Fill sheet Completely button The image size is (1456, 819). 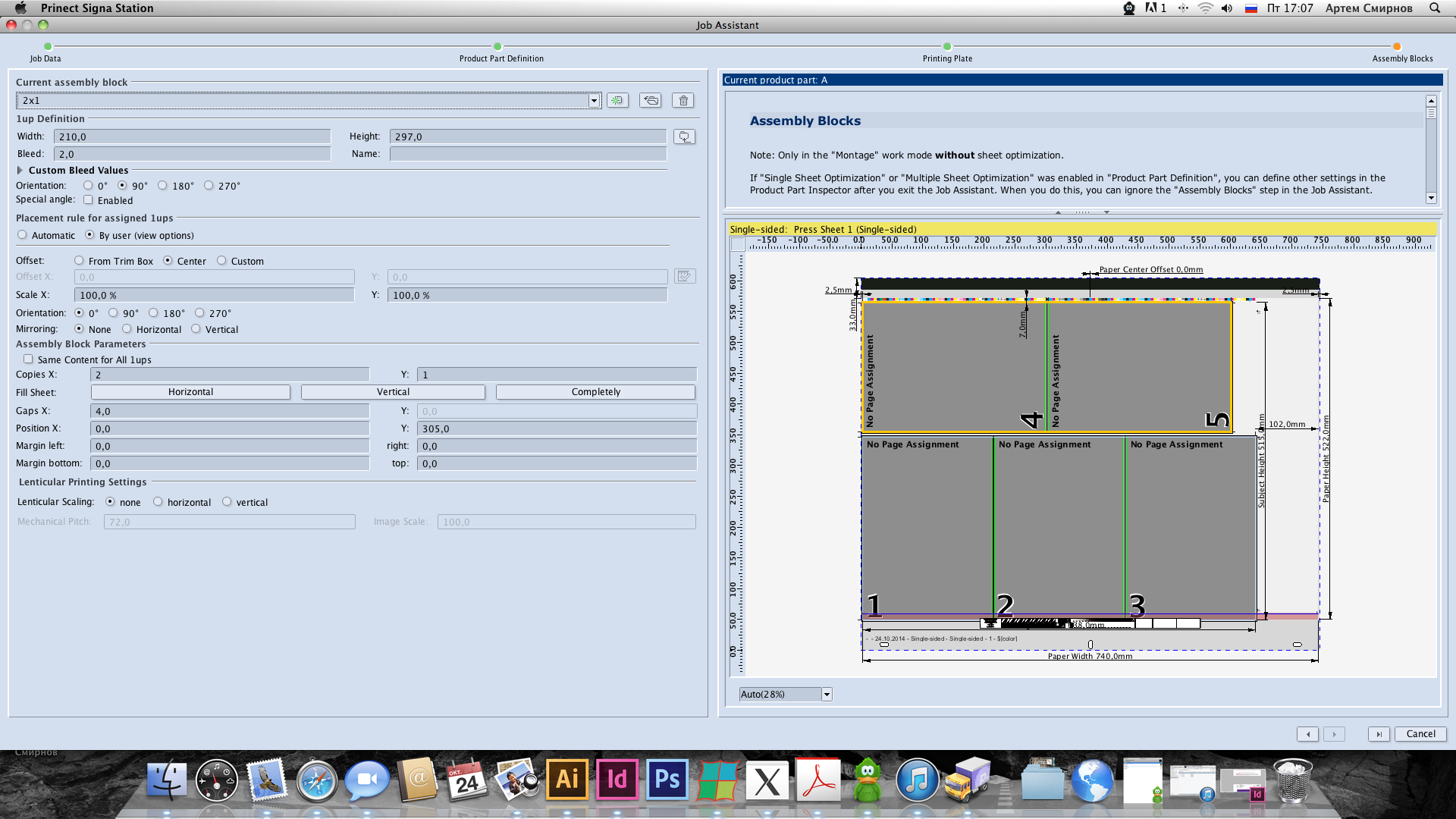(595, 392)
